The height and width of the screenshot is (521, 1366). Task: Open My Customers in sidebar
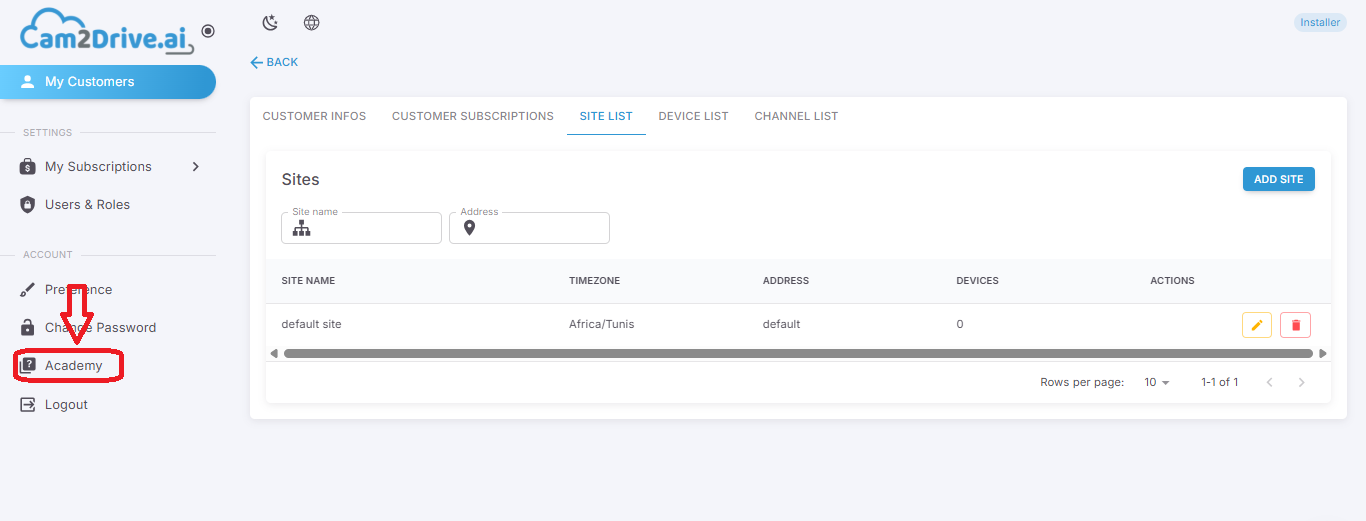click(108, 82)
